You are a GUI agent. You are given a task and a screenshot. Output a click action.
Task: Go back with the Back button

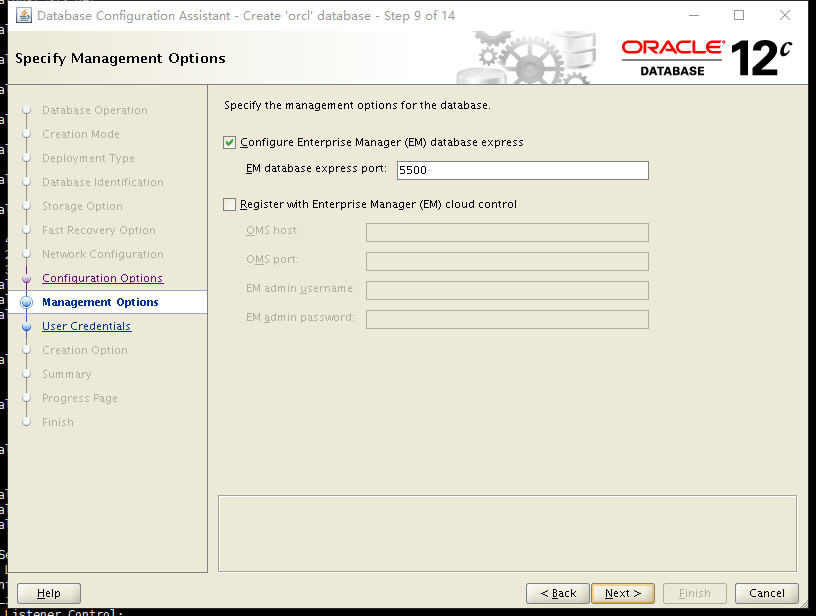click(x=558, y=593)
